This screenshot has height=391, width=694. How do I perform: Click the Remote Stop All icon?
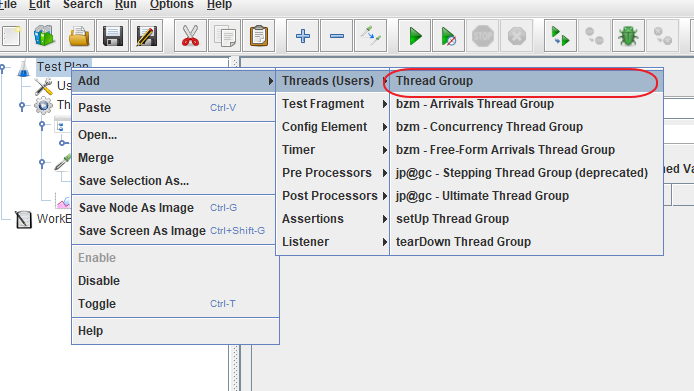pyautogui.click(x=594, y=36)
